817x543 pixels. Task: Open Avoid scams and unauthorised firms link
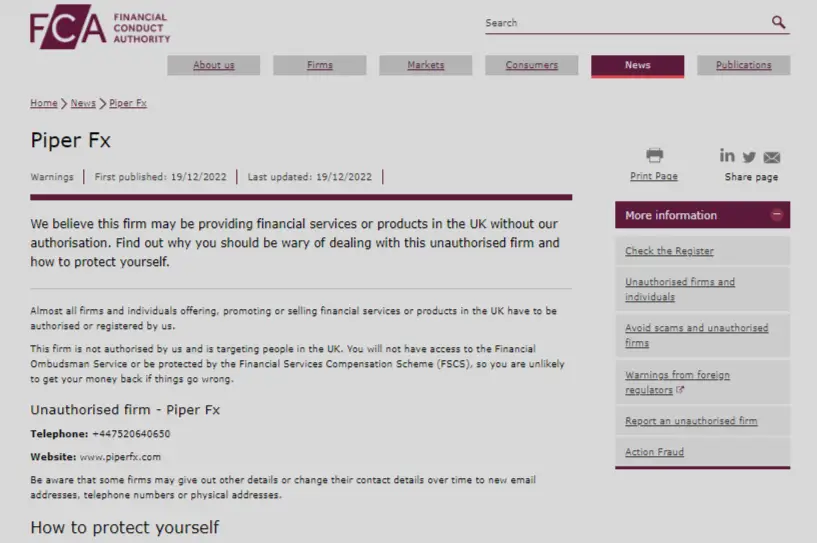point(696,335)
